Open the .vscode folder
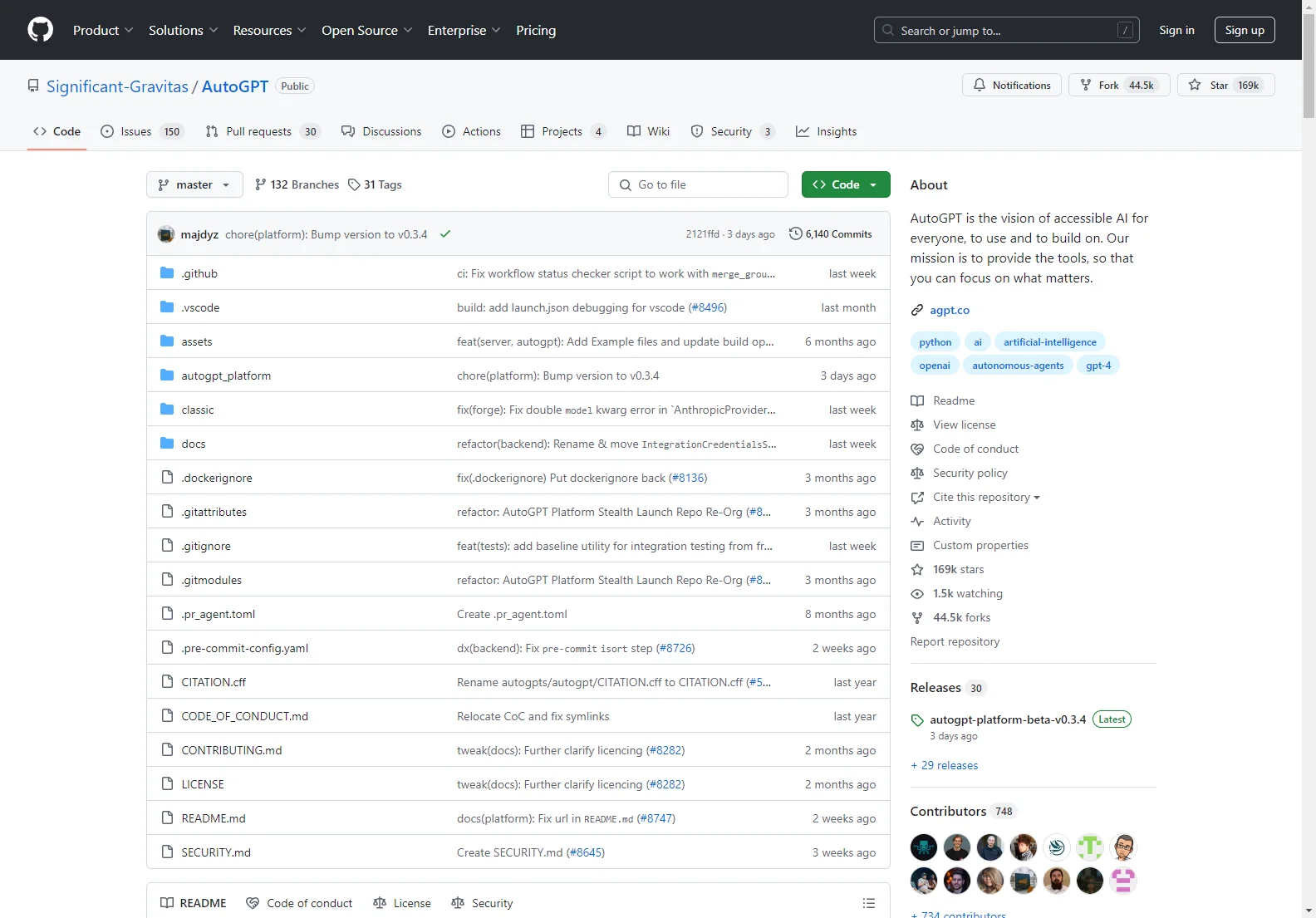The width and height of the screenshot is (1316, 918). (200, 307)
